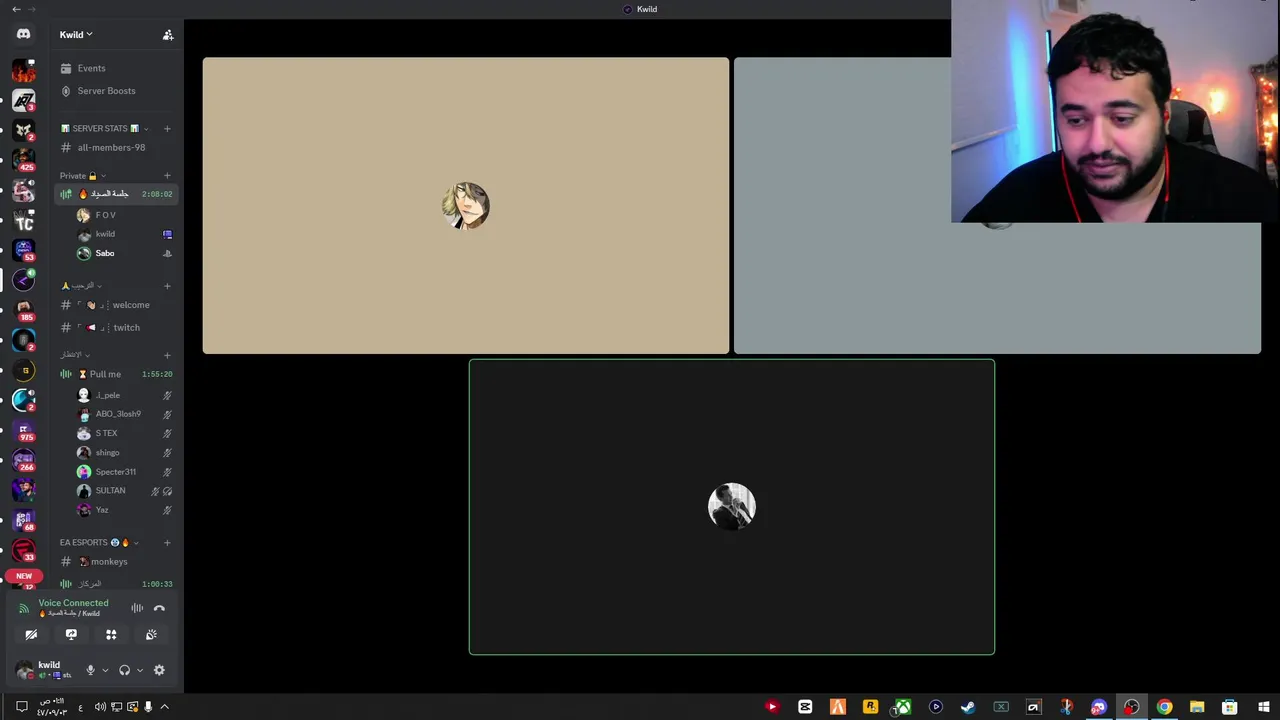The height and width of the screenshot is (720, 1280).
Task: Toggle noise suppression waveform icon
Action: [x=137, y=608]
